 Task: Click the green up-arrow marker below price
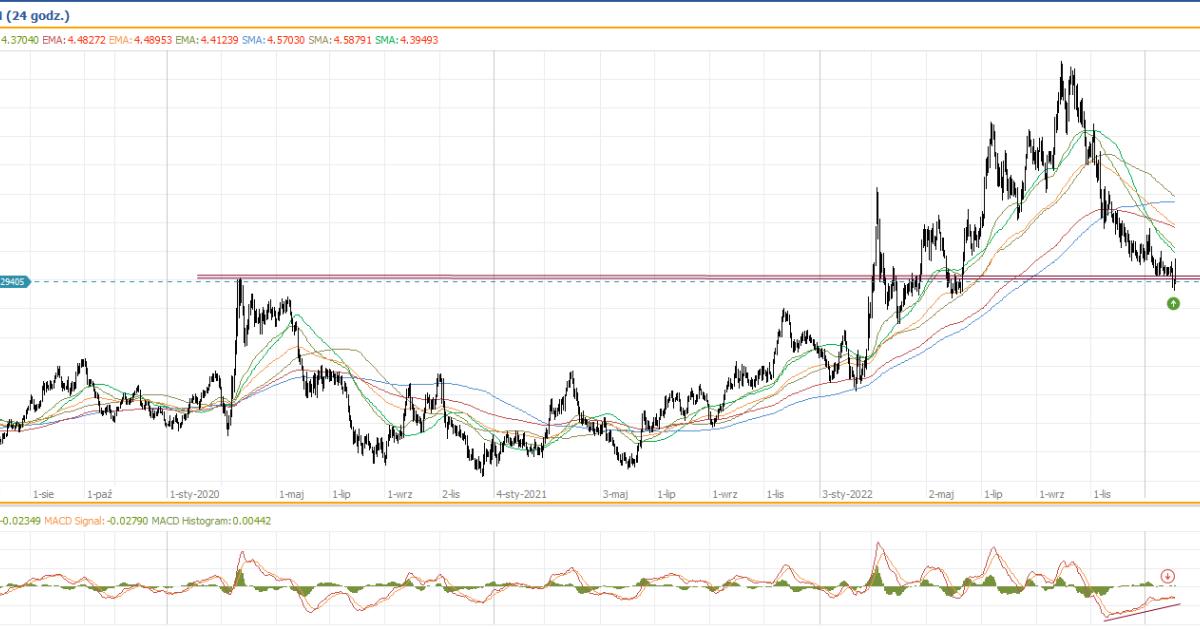click(x=1173, y=303)
